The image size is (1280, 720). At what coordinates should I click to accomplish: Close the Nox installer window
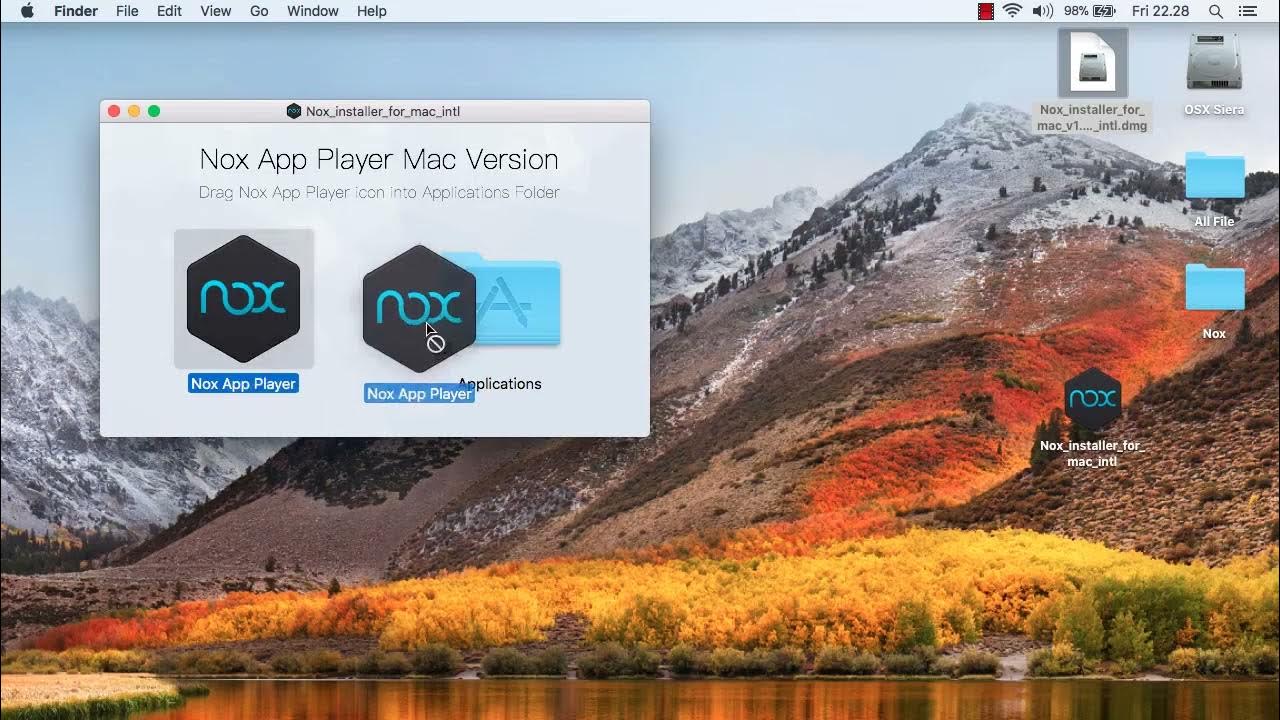(114, 111)
